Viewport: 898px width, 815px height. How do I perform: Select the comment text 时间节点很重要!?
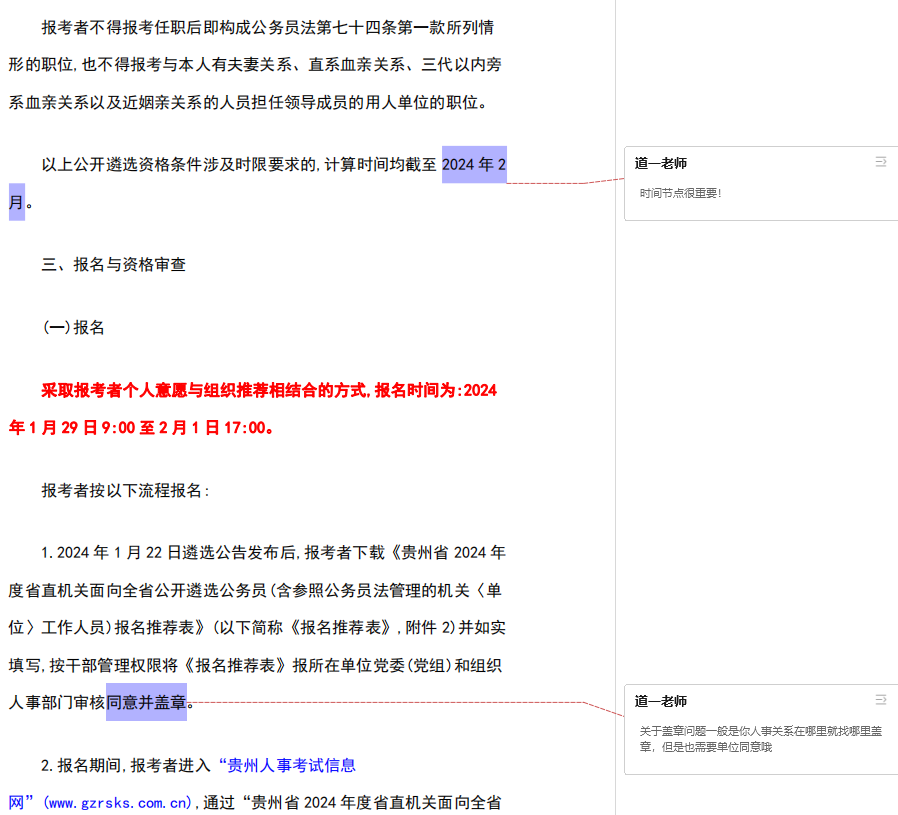pos(680,193)
